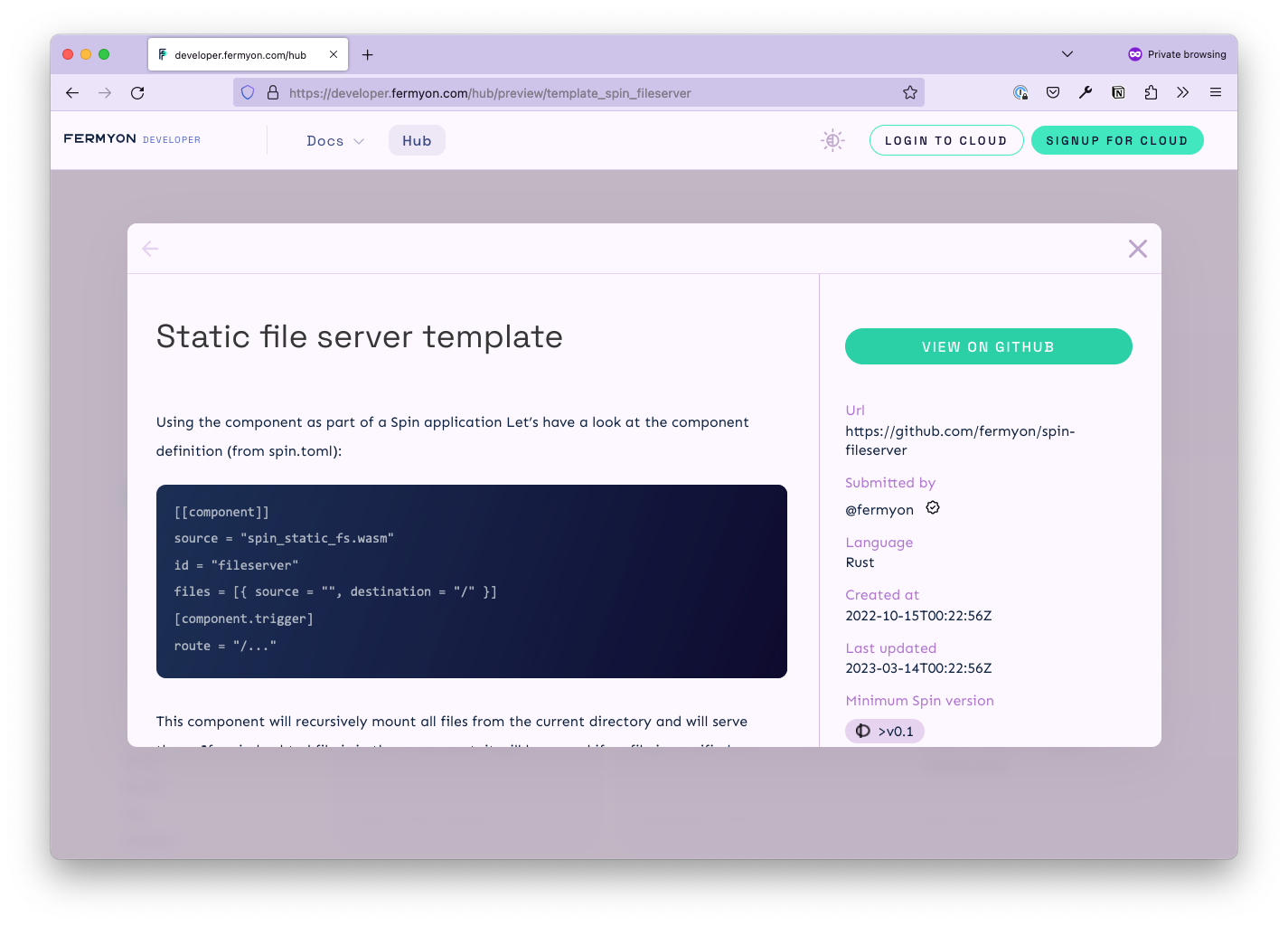Click the 'source = "spin_static_fs.wasm"' line
Screen dimensions: 1288x926
tap(284, 538)
